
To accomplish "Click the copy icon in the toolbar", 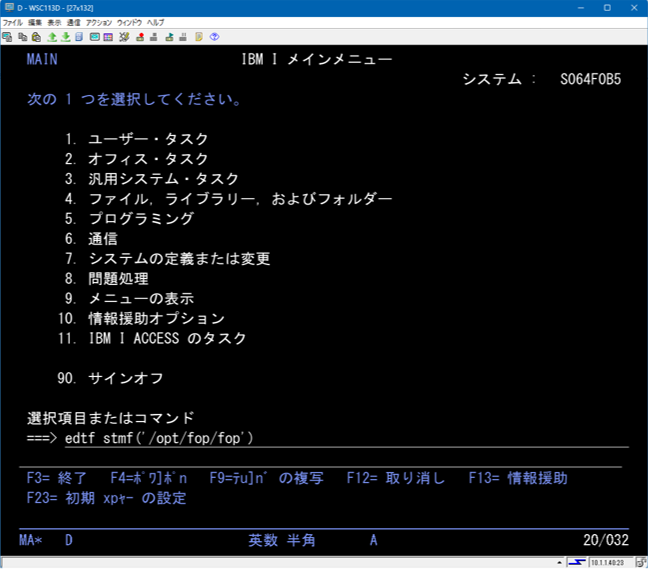I will pyautogui.click(x=23, y=37).
